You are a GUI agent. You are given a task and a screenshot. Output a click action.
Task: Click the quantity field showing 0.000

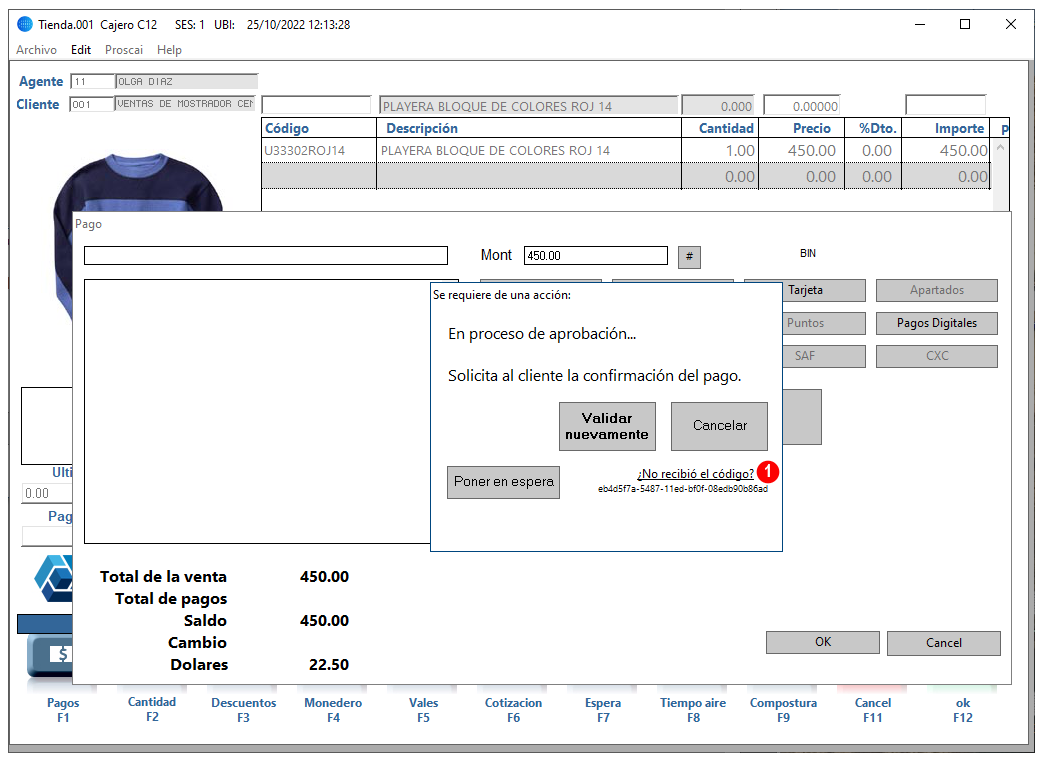click(718, 106)
